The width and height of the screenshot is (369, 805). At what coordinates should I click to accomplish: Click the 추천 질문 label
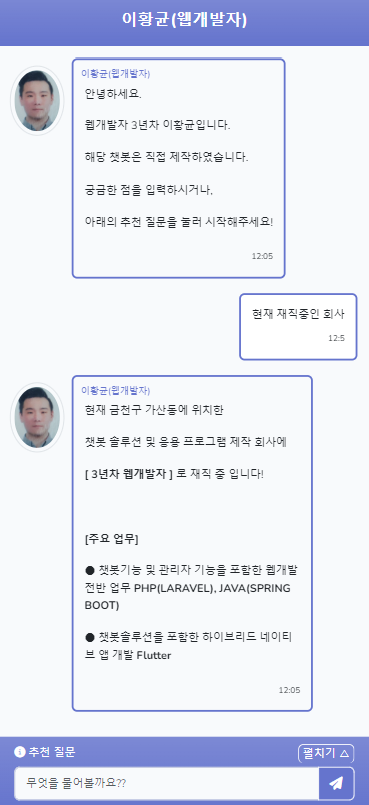[52, 752]
